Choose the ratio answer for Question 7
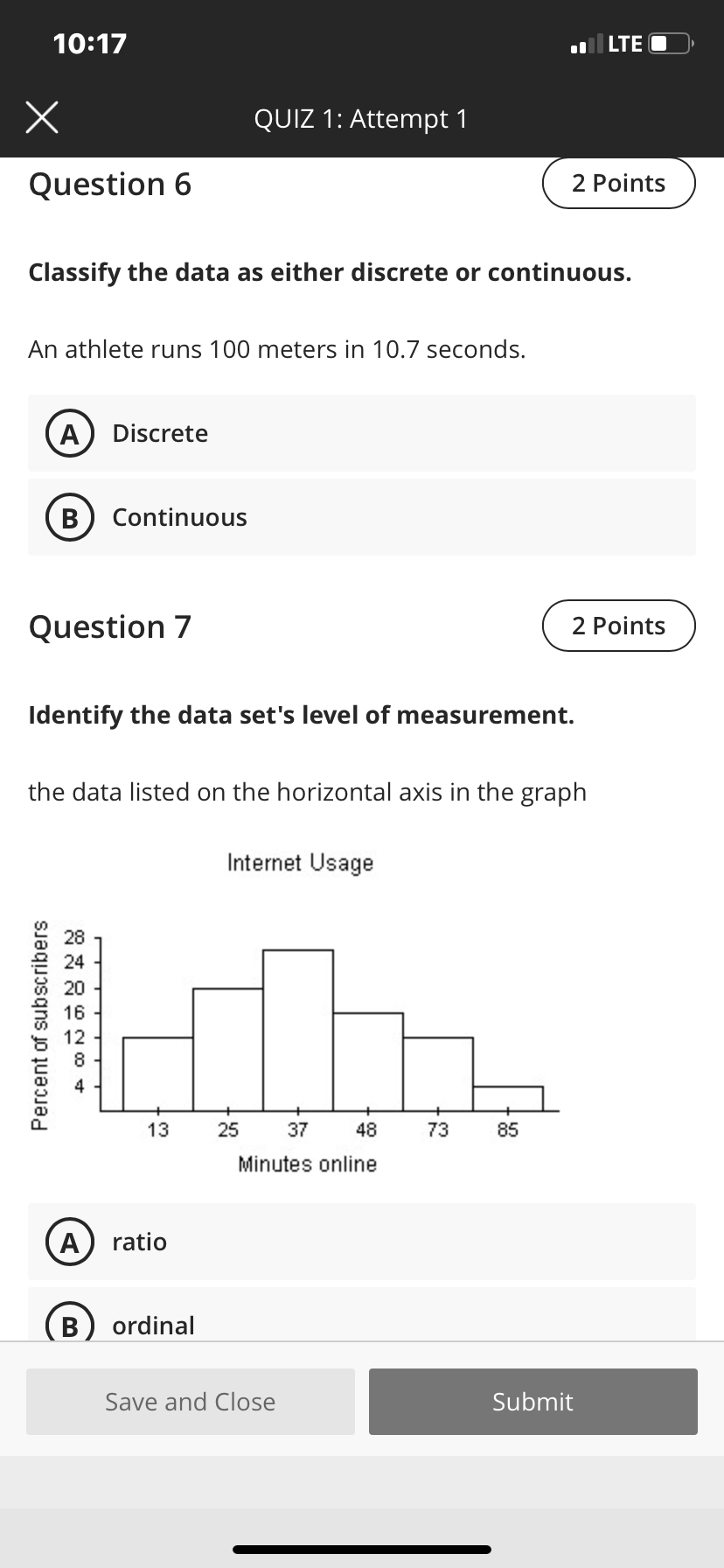Viewport: 724px width, 1568px height. [362, 1242]
